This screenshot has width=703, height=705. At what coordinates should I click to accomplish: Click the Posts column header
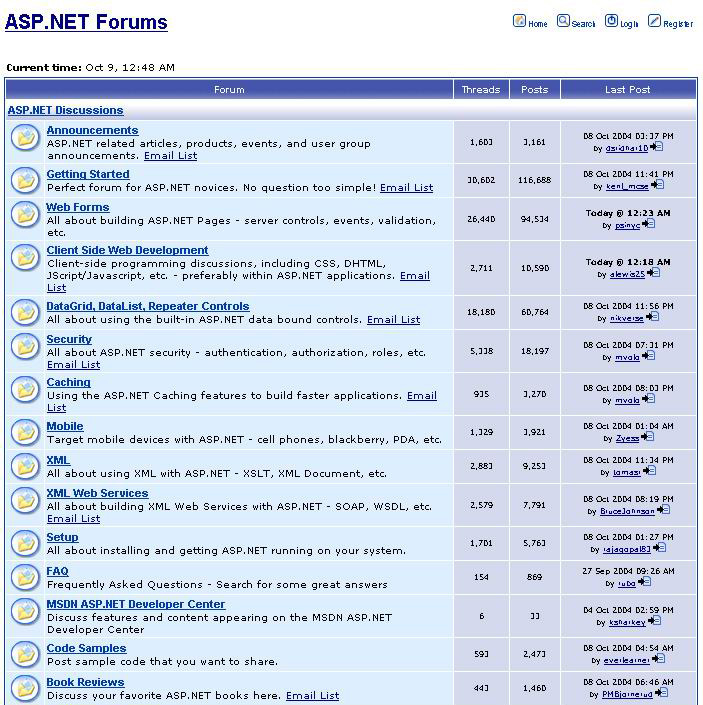534,89
